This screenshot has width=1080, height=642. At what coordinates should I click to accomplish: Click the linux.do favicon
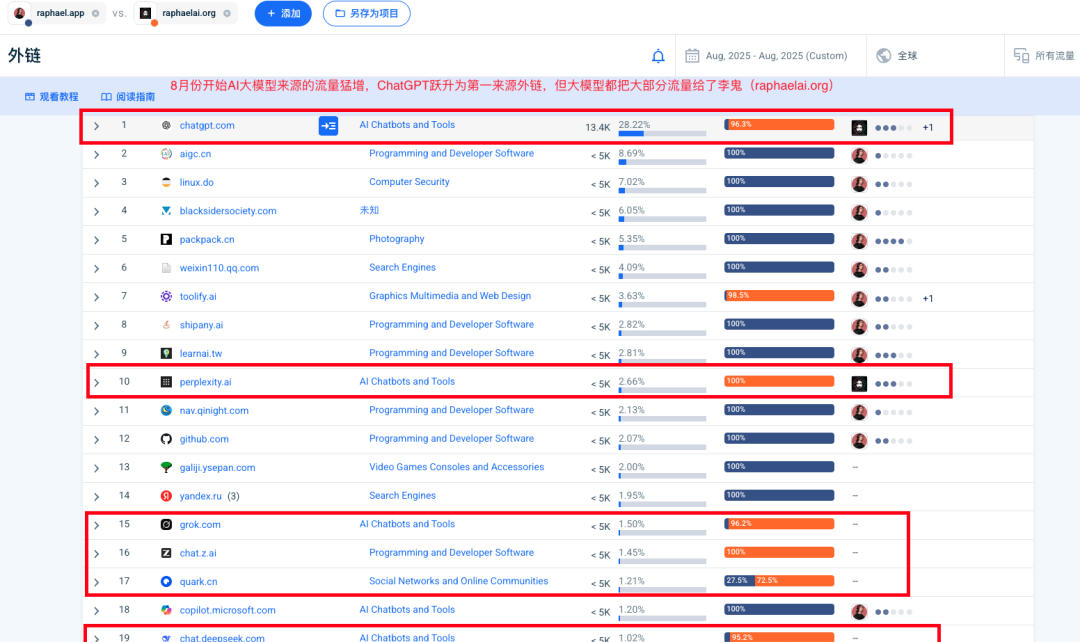(166, 183)
